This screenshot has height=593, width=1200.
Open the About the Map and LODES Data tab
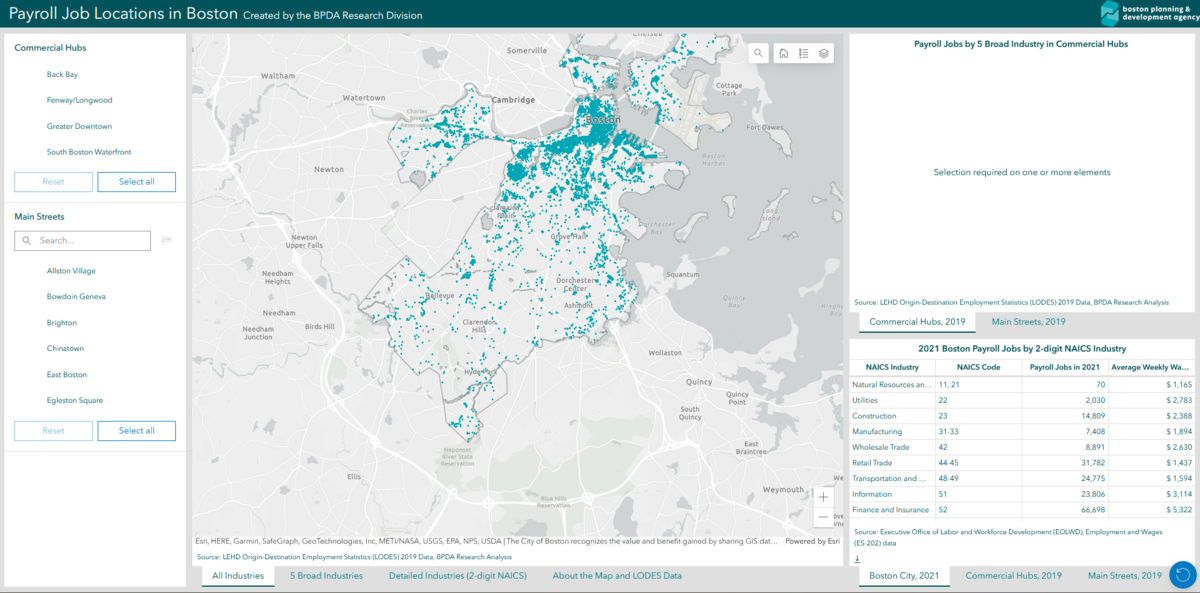point(618,575)
